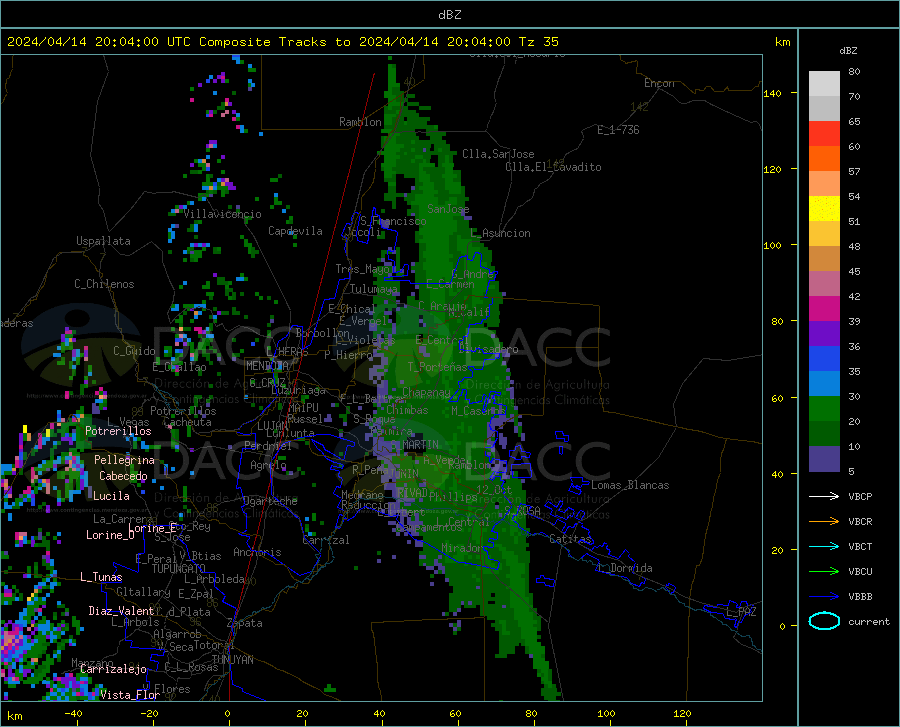Click the Vista_Flor pink label

click(130, 695)
